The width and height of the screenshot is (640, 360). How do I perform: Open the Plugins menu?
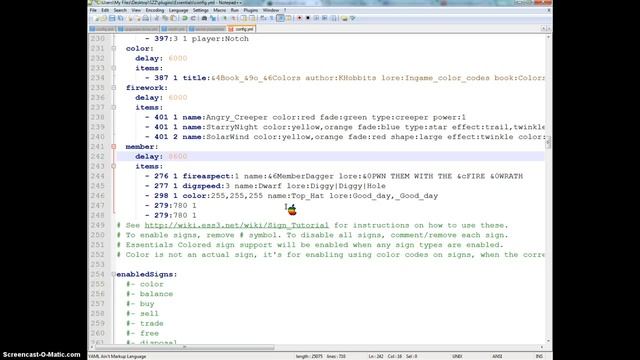point(251,10)
